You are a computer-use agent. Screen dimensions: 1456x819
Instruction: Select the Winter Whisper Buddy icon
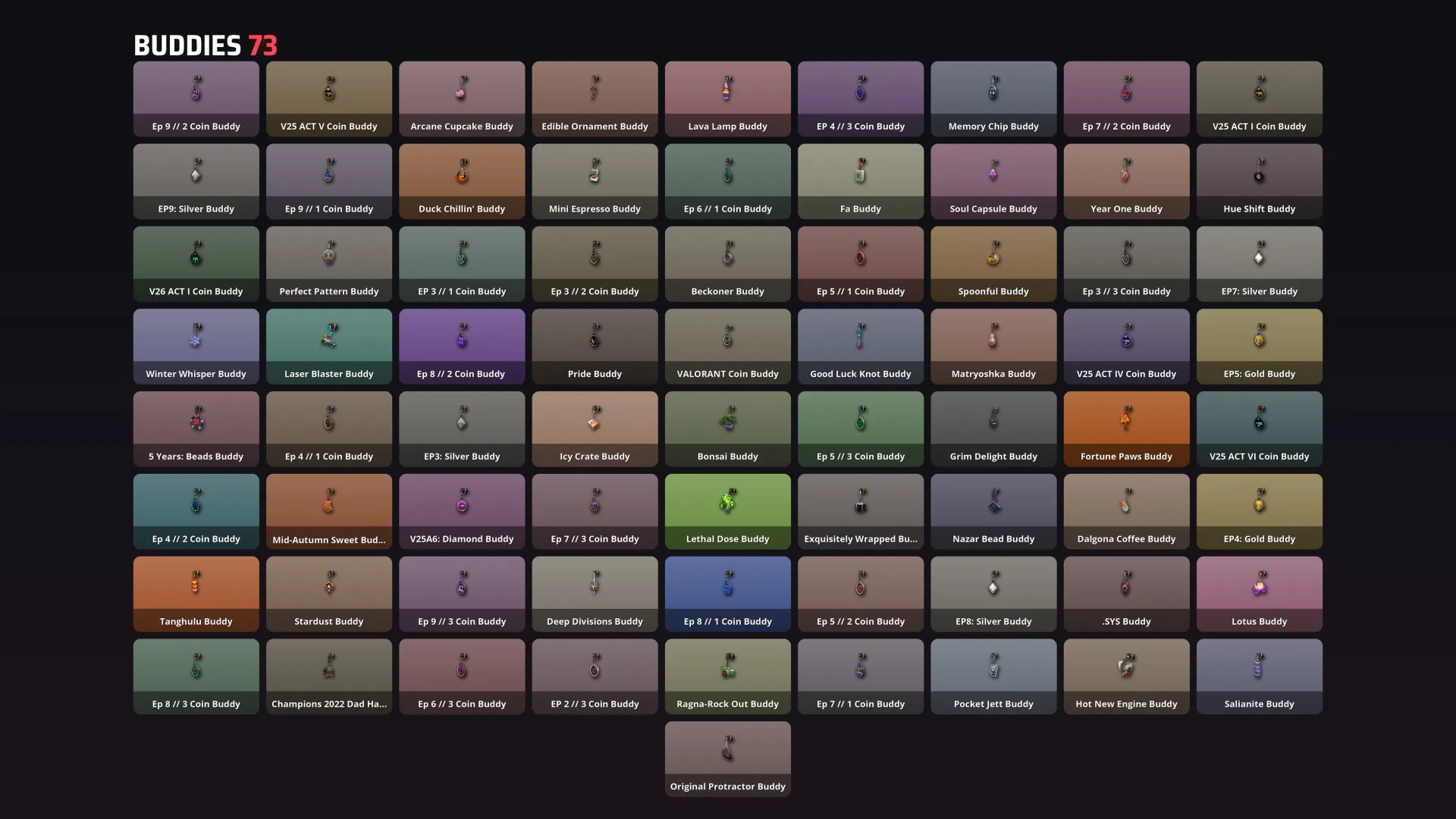pyautogui.click(x=196, y=337)
